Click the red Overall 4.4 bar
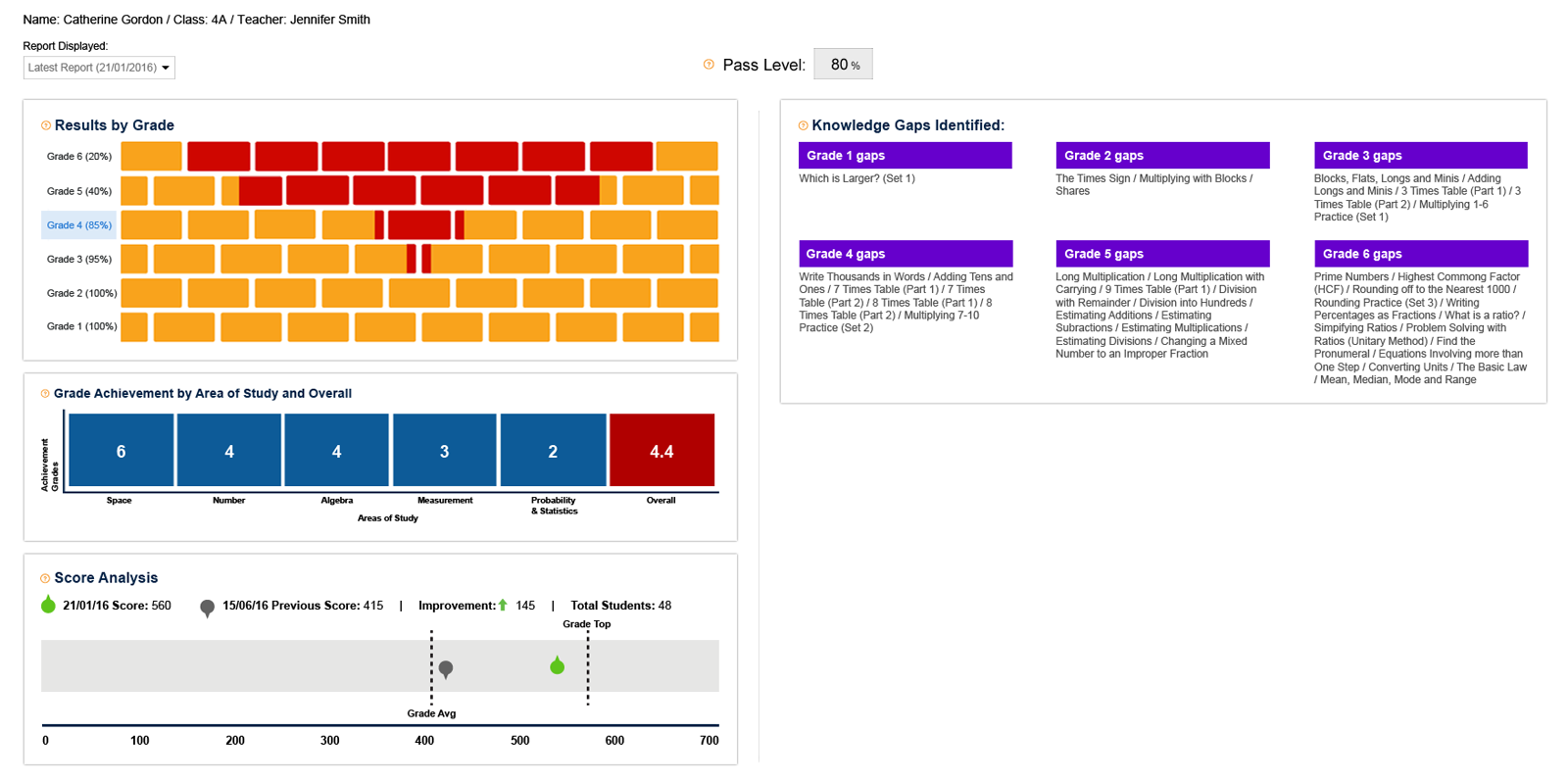The width and height of the screenshot is (1568, 782). 661,451
